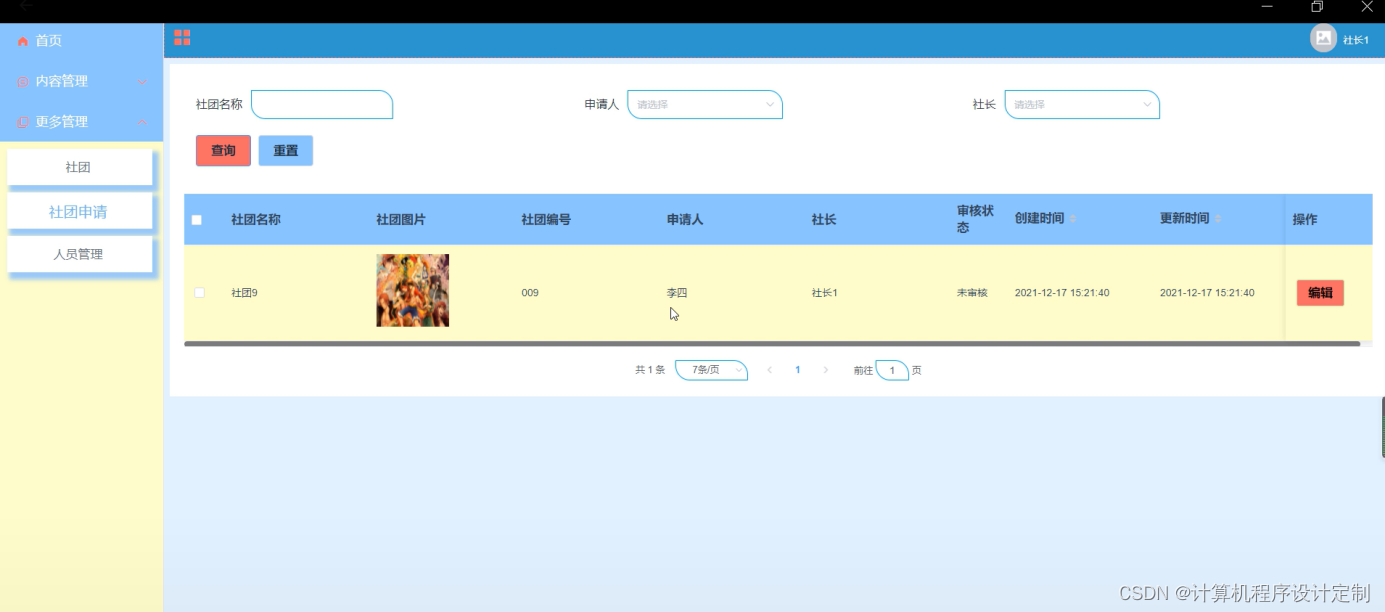Restore the window using title bar button
1385x612 pixels.
coord(1318,7)
